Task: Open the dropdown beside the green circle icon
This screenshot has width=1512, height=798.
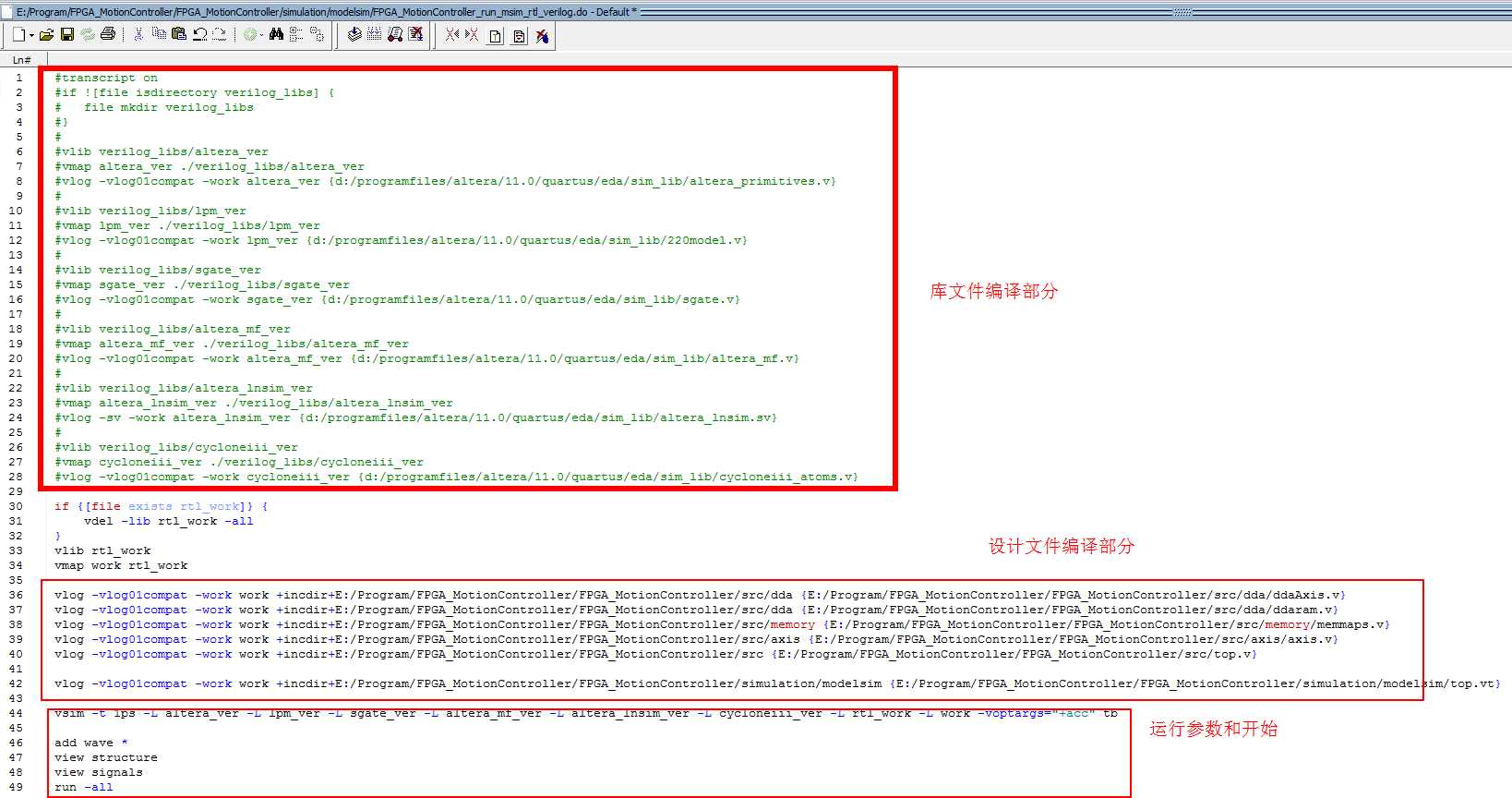Action: (x=262, y=34)
